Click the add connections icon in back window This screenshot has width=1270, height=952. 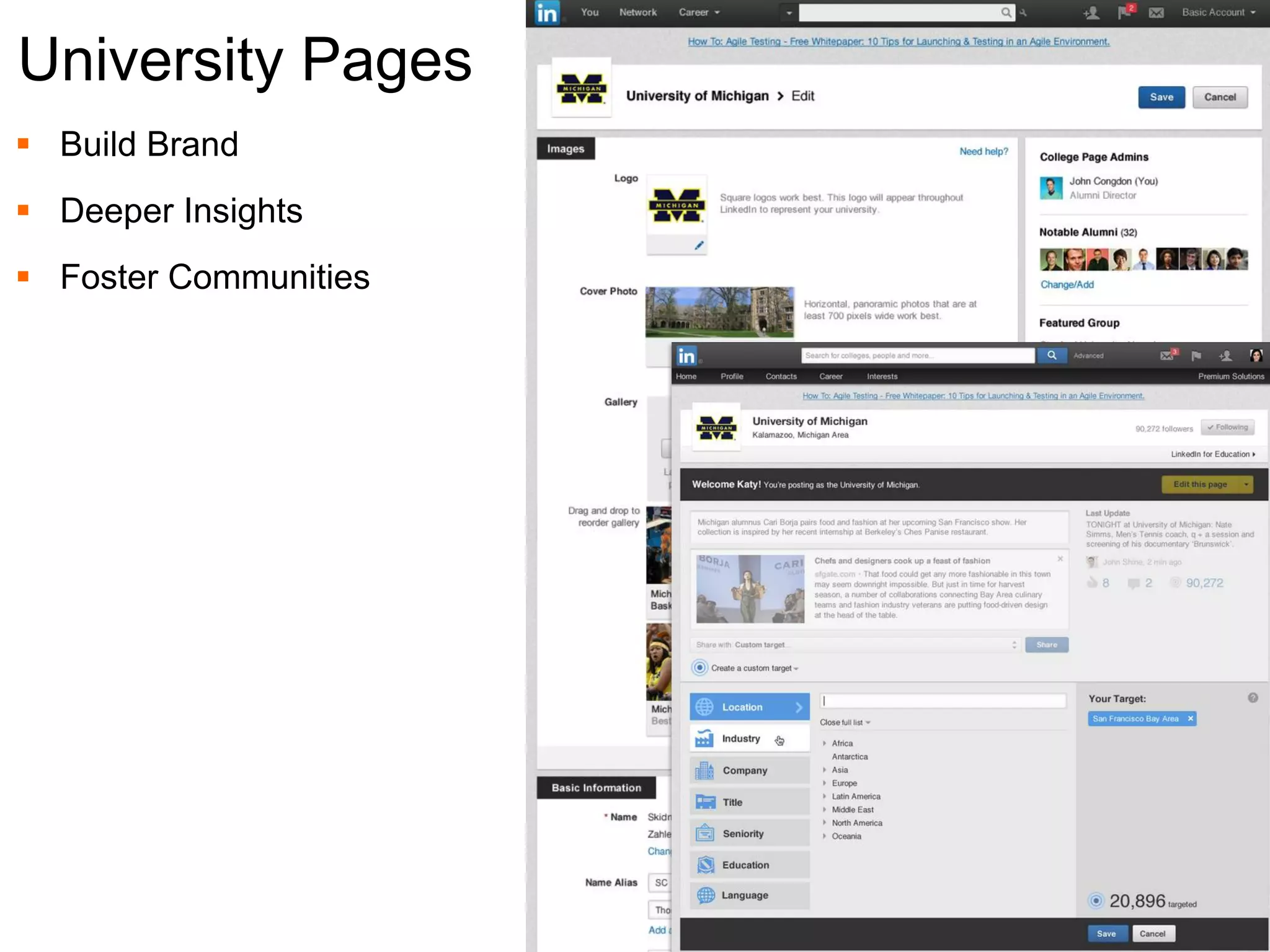[1091, 12]
